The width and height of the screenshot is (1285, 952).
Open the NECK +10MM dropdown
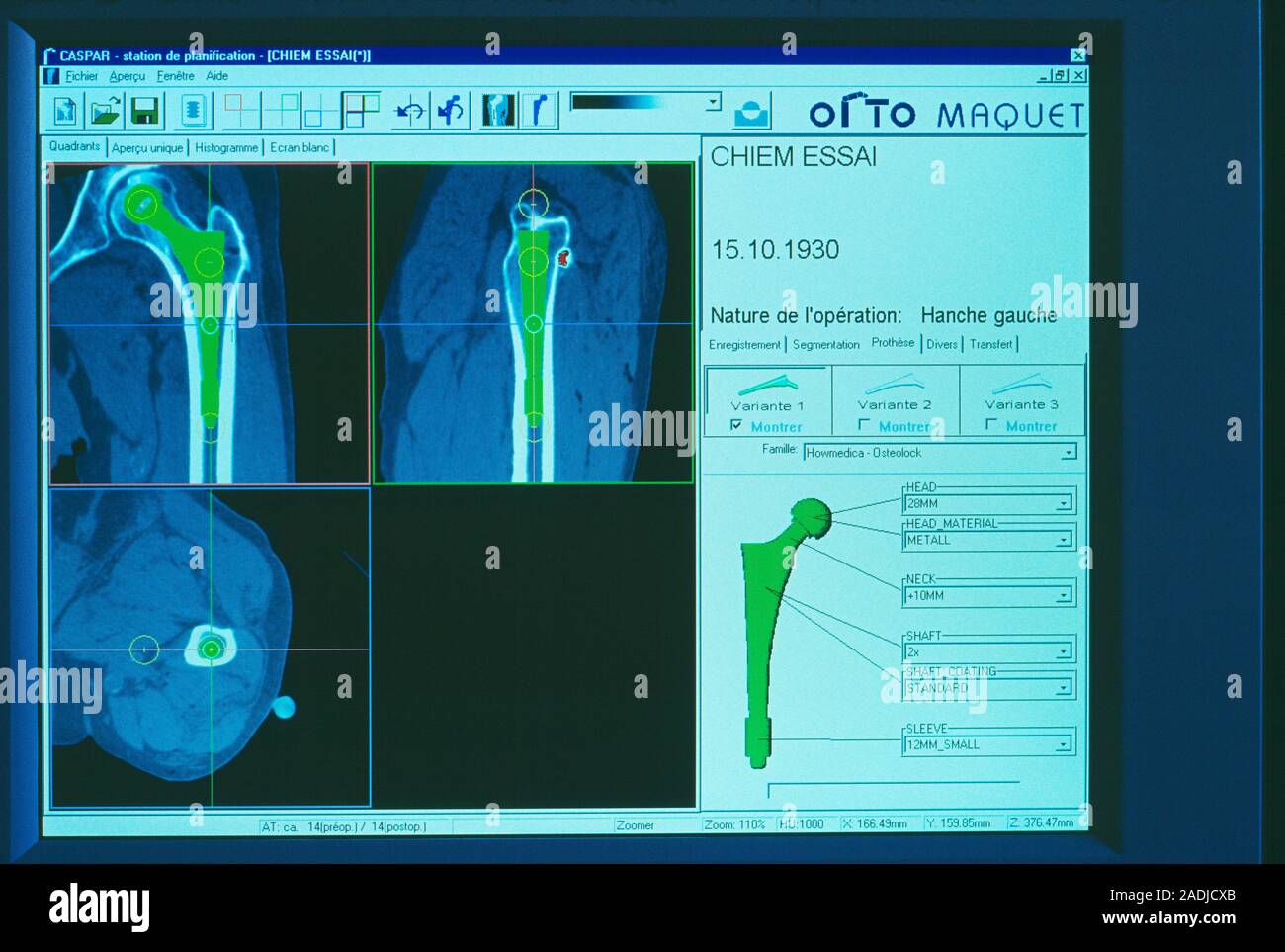pos(1064,596)
